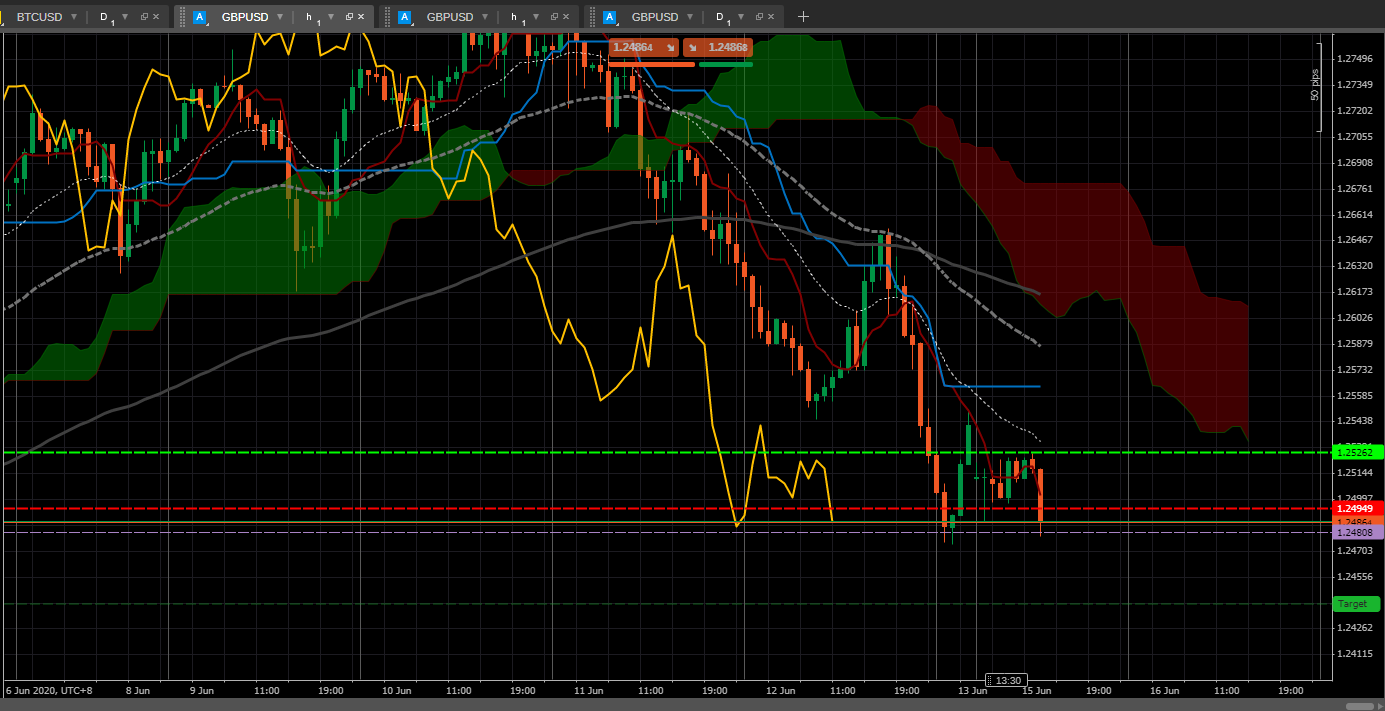Expand symbol dropdown on GBPUSD D1 tab

pyautogui.click(x=689, y=17)
